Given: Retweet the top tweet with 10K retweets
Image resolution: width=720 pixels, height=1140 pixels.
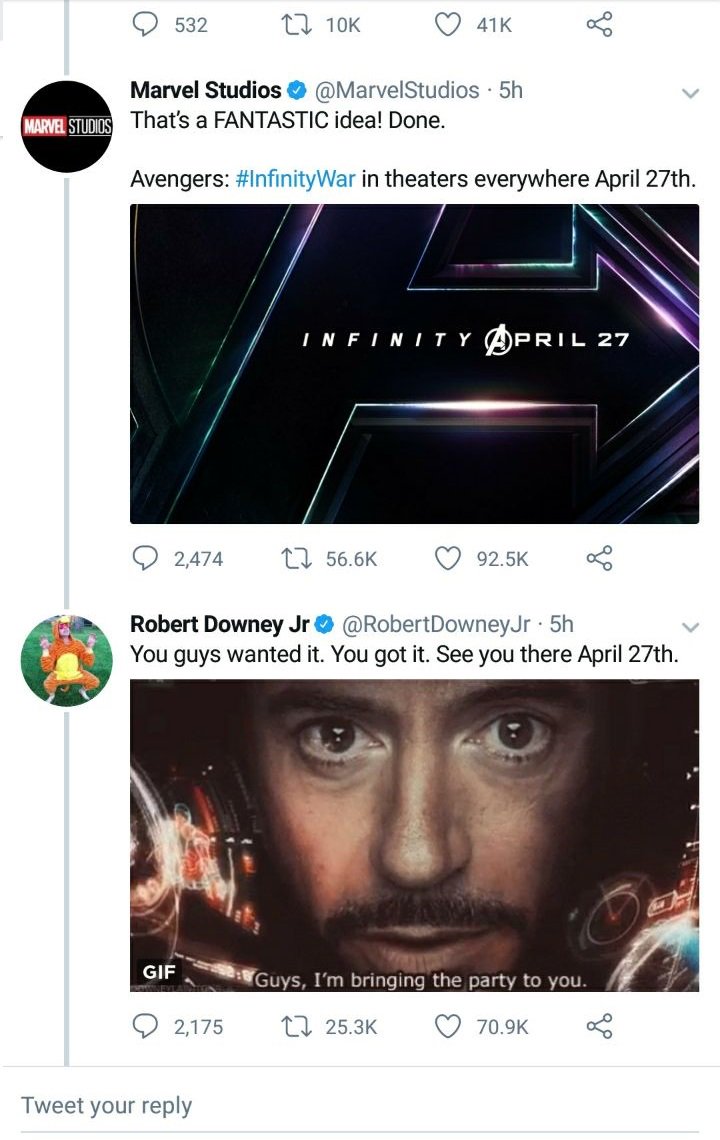Looking at the screenshot, I should [x=296, y=25].
